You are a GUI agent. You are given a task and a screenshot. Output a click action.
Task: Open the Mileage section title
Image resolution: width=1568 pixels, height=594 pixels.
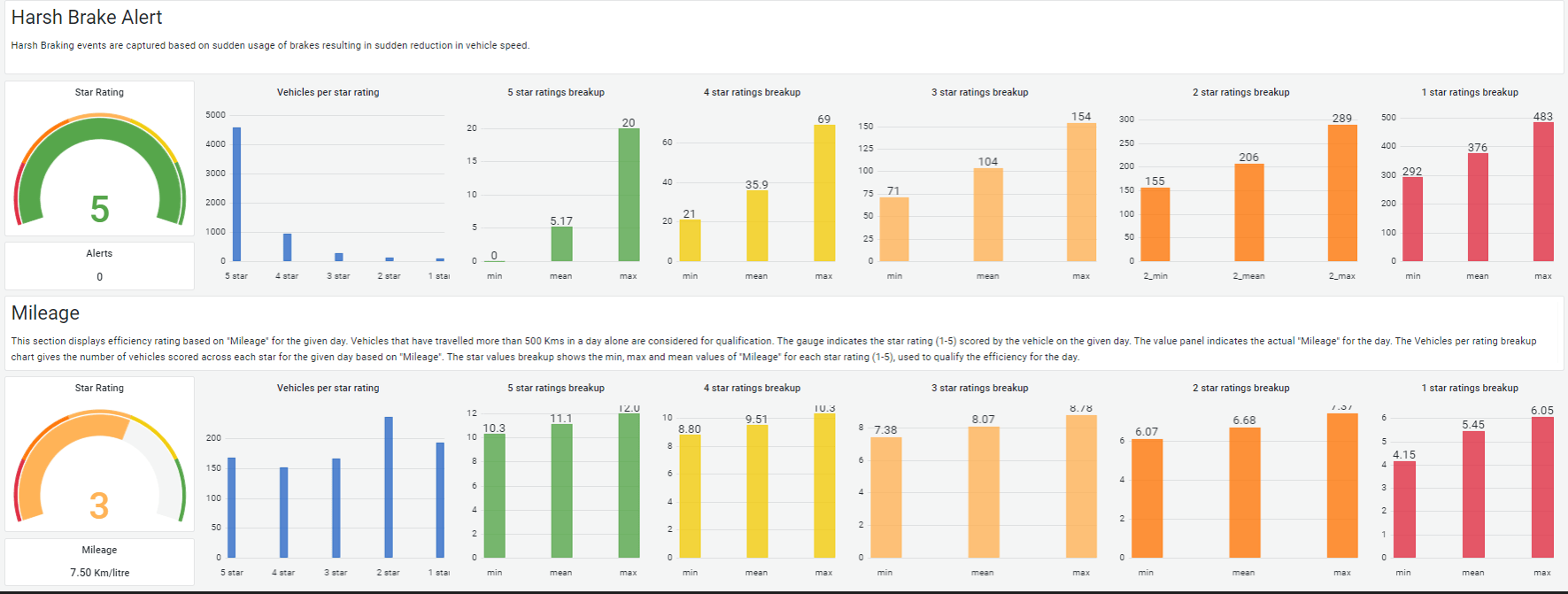(45, 312)
